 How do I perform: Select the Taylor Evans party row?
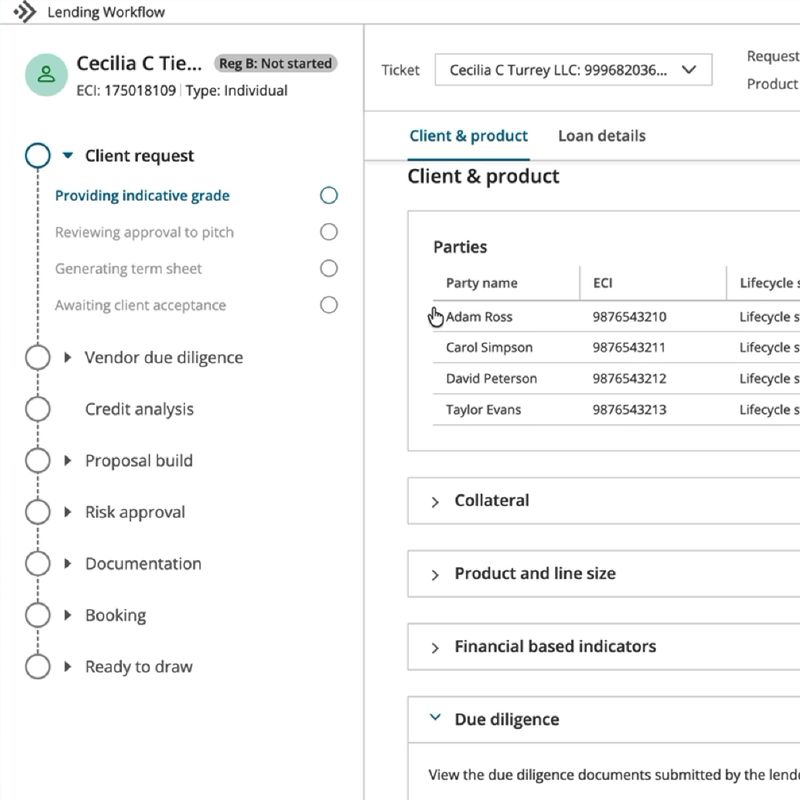616,410
